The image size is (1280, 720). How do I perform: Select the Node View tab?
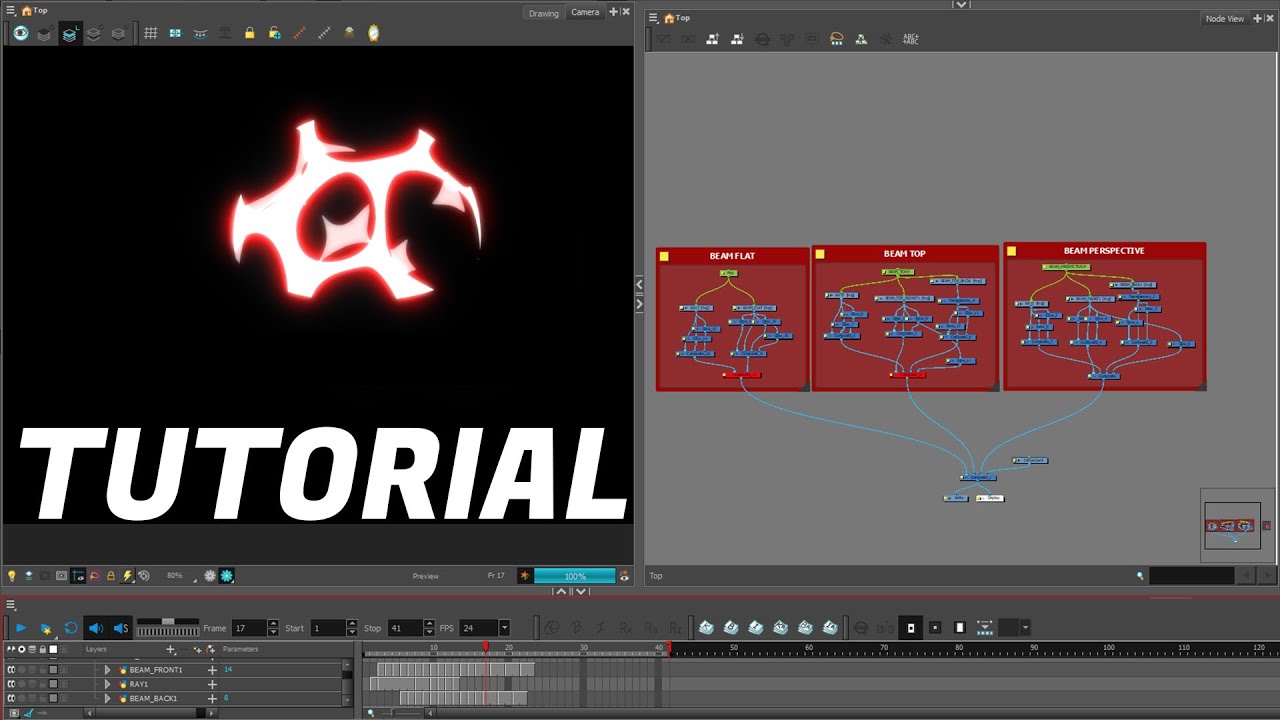(x=1225, y=19)
